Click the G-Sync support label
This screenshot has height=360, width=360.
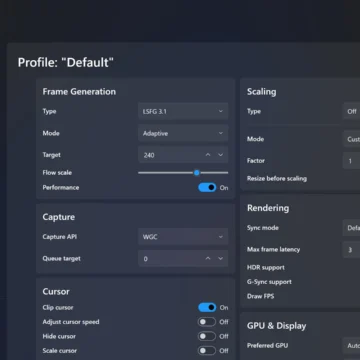269,282
